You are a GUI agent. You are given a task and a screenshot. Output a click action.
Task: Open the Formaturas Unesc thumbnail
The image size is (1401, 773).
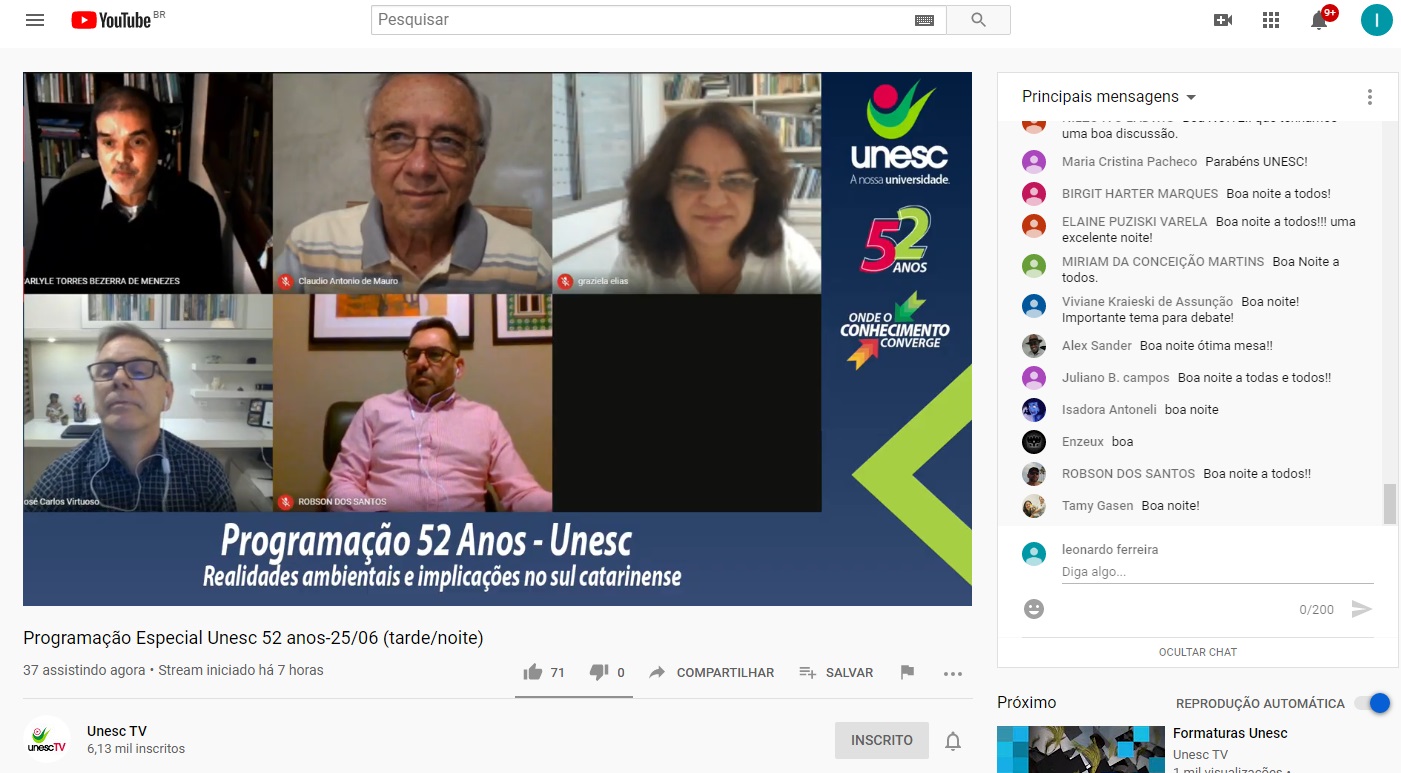point(1081,749)
